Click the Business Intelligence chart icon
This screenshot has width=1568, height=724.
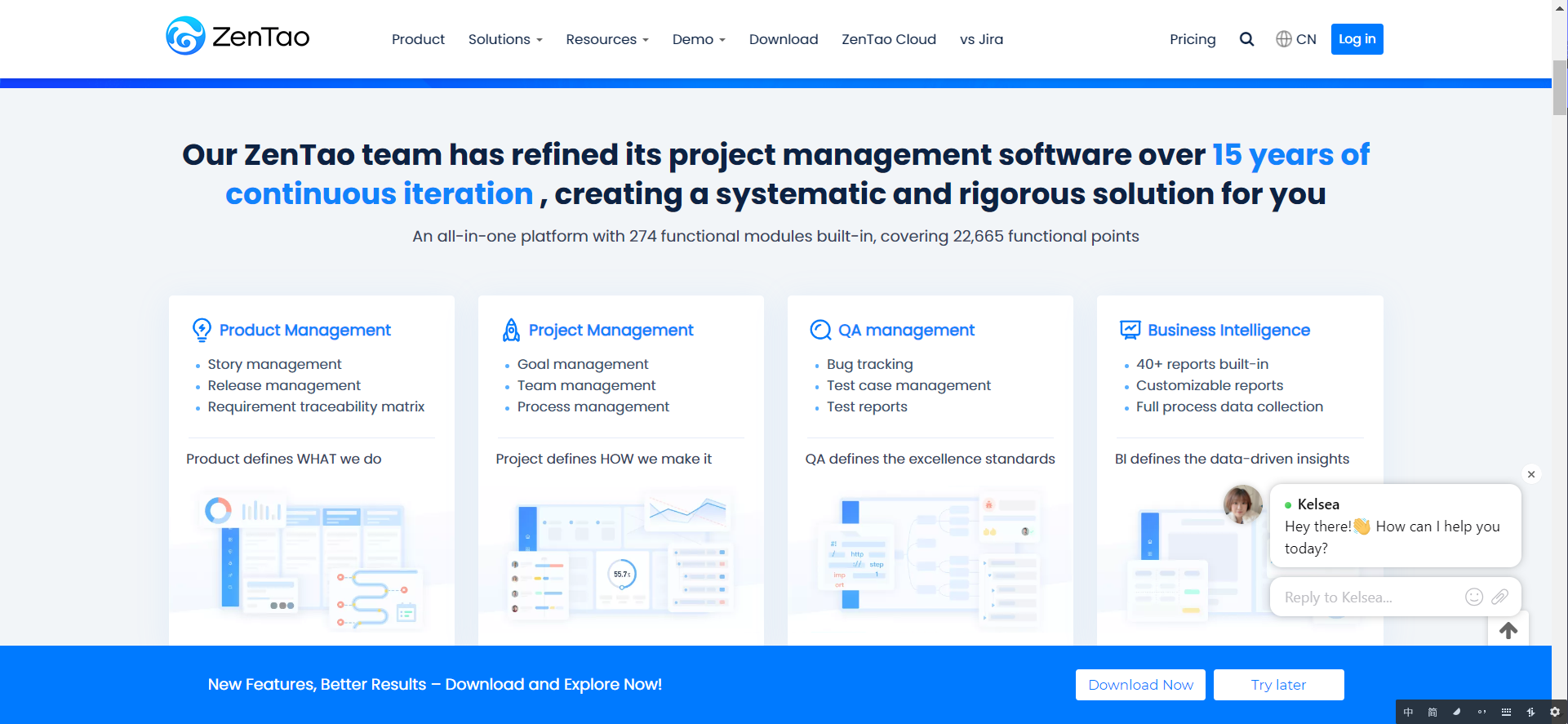pyautogui.click(x=1130, y=330)
